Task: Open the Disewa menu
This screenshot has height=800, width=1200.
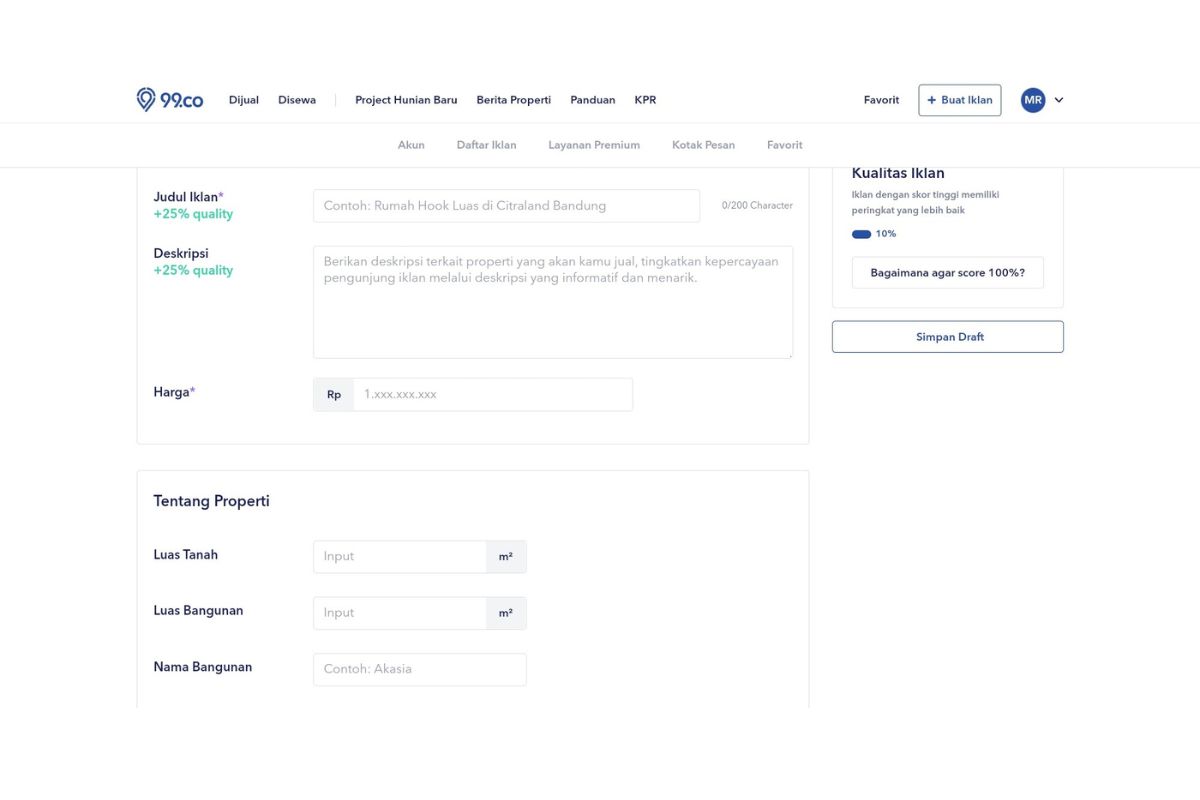Action: [297, 100]
